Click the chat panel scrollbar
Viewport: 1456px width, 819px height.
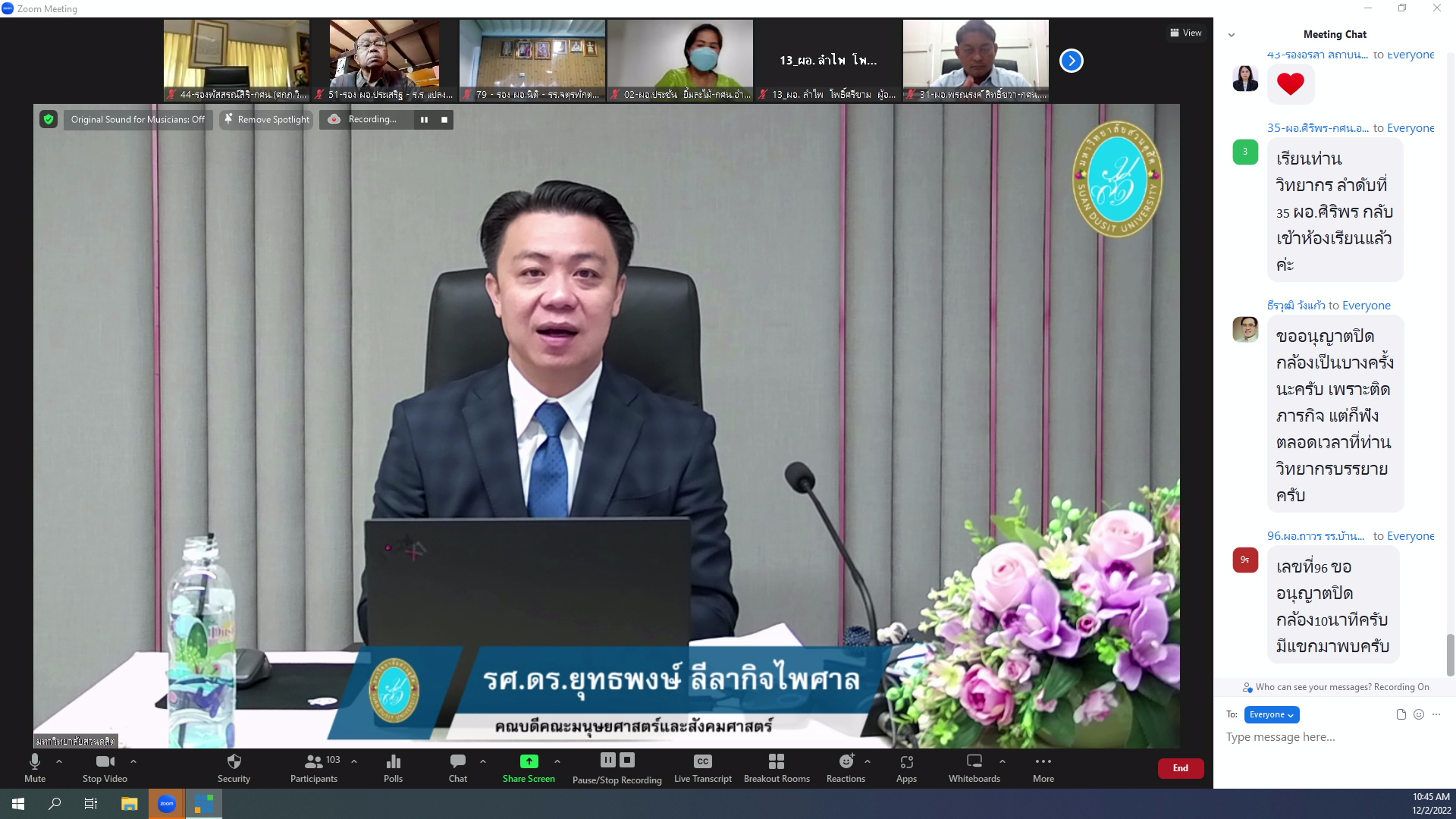tap(1450, 655)
